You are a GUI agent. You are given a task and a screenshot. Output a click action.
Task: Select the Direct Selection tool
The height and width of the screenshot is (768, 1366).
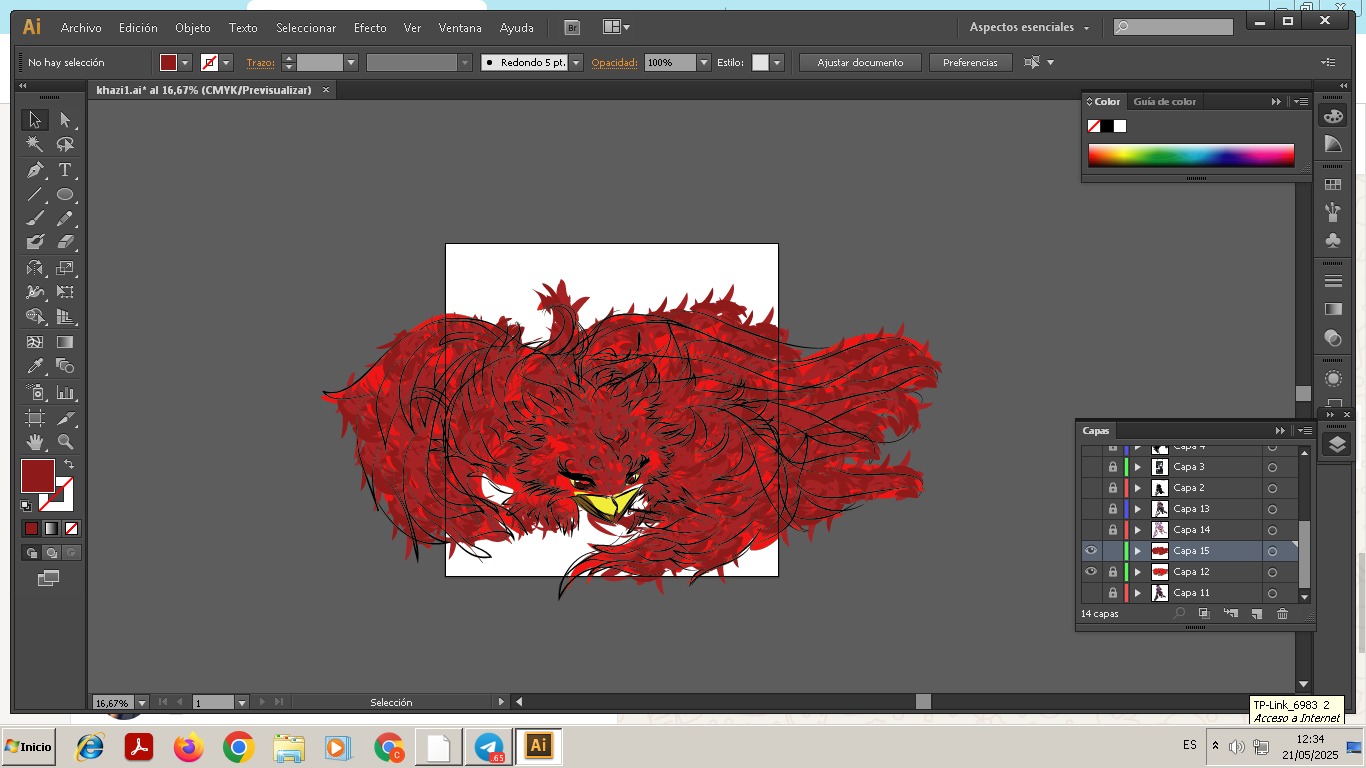tap(65, 120)
